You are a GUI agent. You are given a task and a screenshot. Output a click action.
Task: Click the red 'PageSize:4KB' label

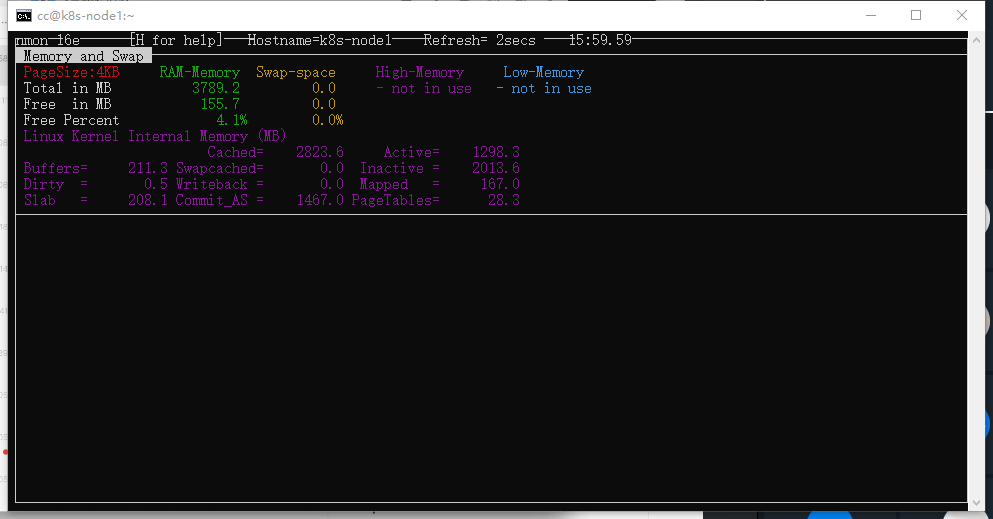pos(71,72)
